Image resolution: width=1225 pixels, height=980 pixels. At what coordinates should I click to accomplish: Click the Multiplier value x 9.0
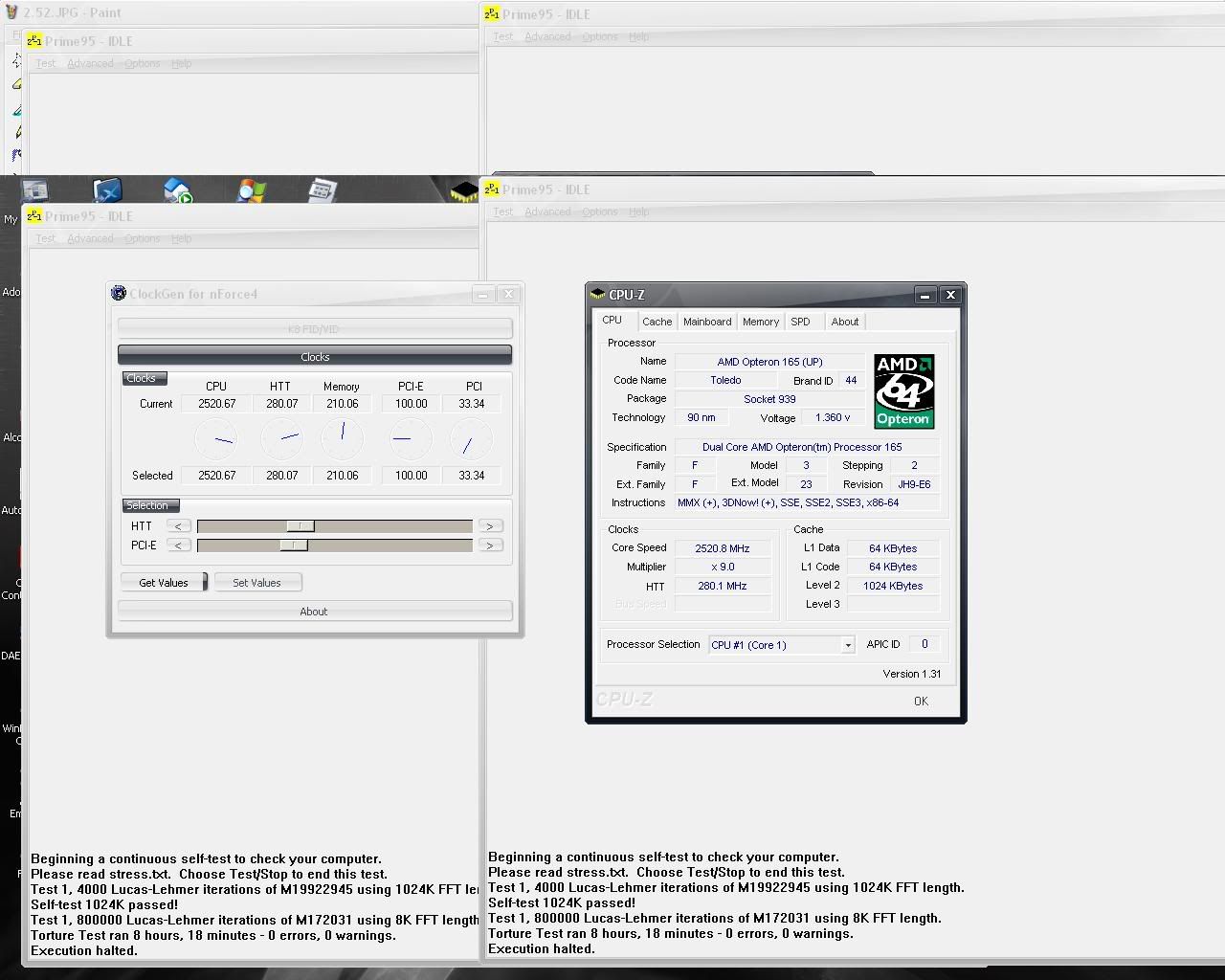tap(723, 567)
